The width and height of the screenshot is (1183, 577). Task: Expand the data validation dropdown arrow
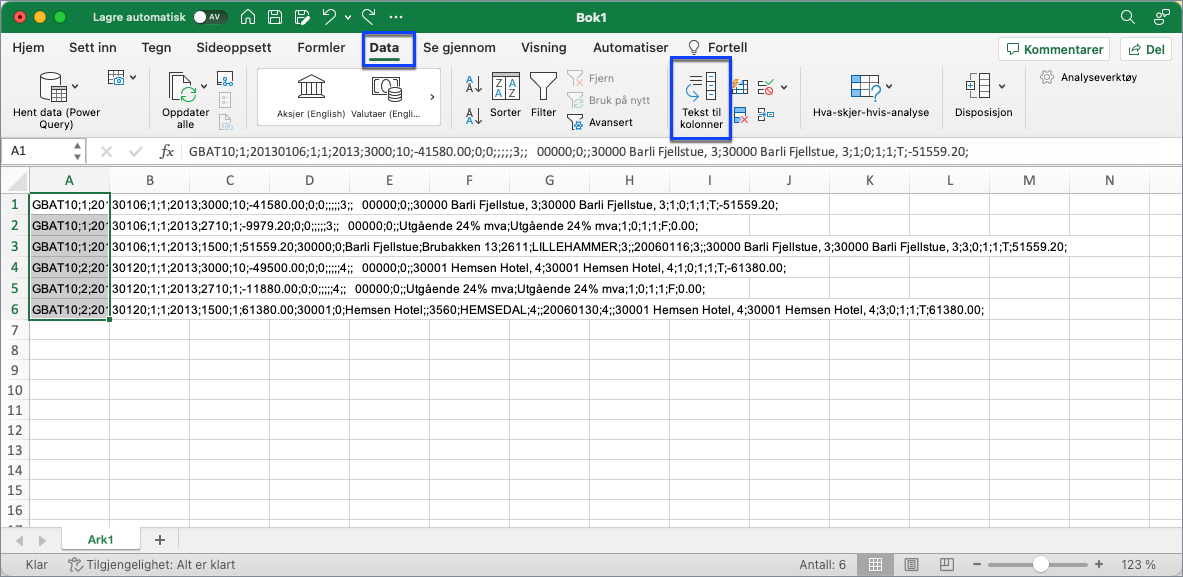[784, 87]
